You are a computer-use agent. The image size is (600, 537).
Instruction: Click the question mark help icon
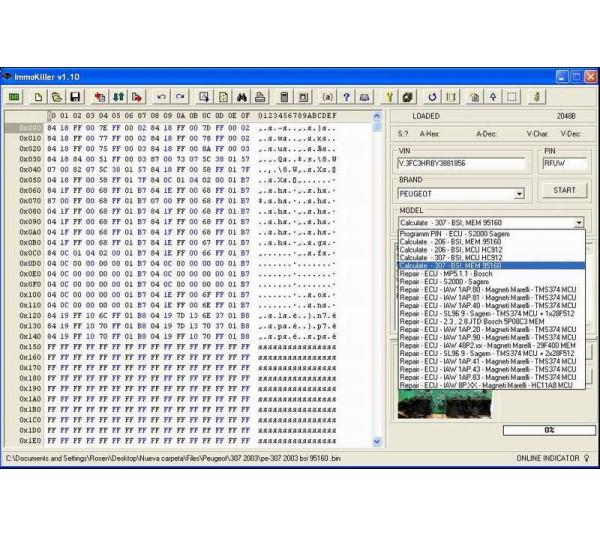point(346,97)
